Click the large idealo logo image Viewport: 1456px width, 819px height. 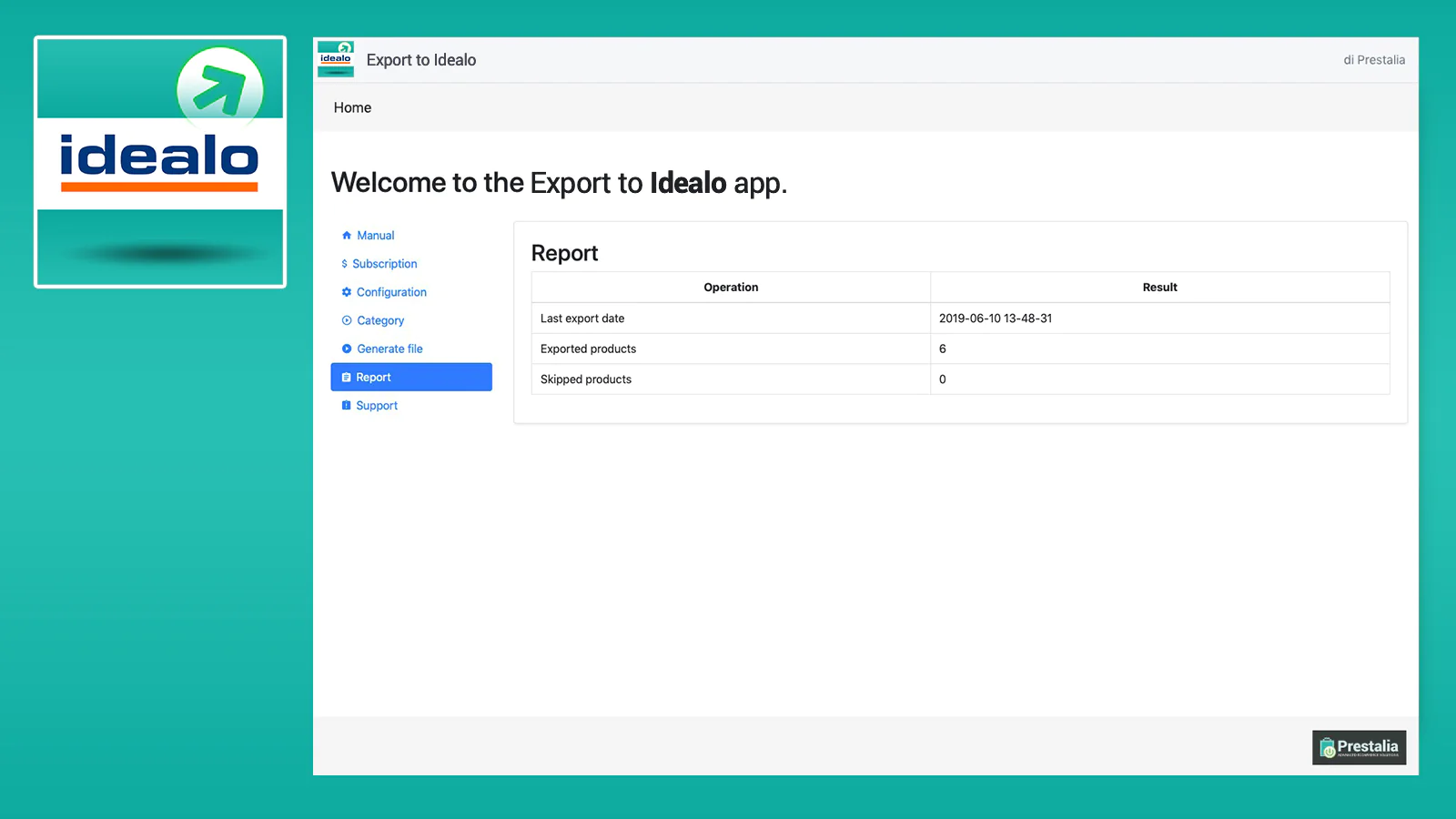click(160, 162)
